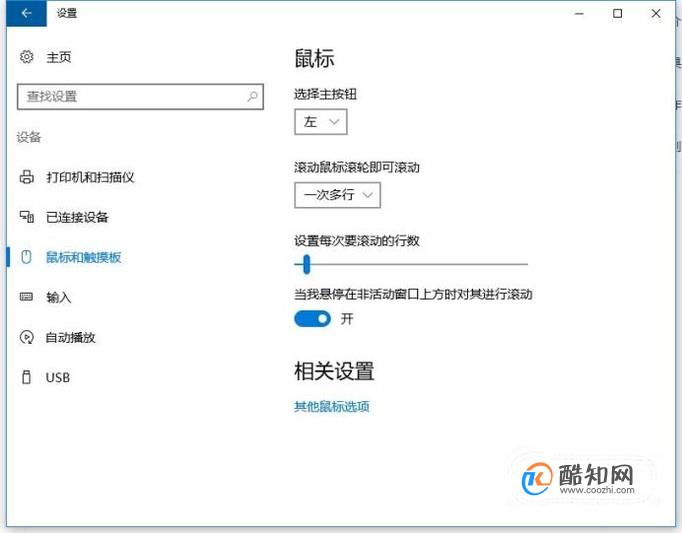Open the 其他鼠标选项 link
The height and width of the screenshot is (533, 682).
[331, 406]
